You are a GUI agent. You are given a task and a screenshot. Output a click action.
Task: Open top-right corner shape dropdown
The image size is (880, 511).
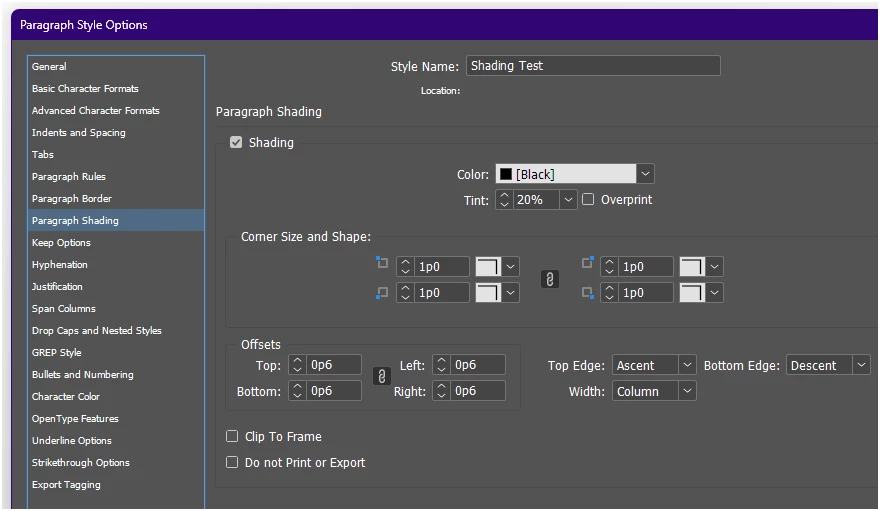[x=714, y=266]
